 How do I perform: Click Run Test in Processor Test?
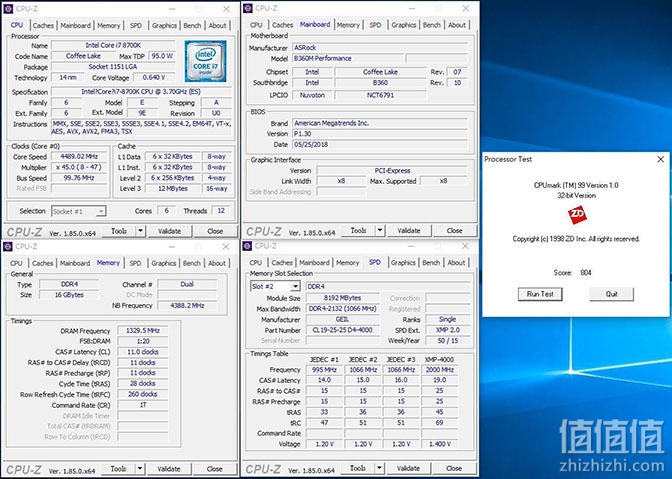(540, 294)
